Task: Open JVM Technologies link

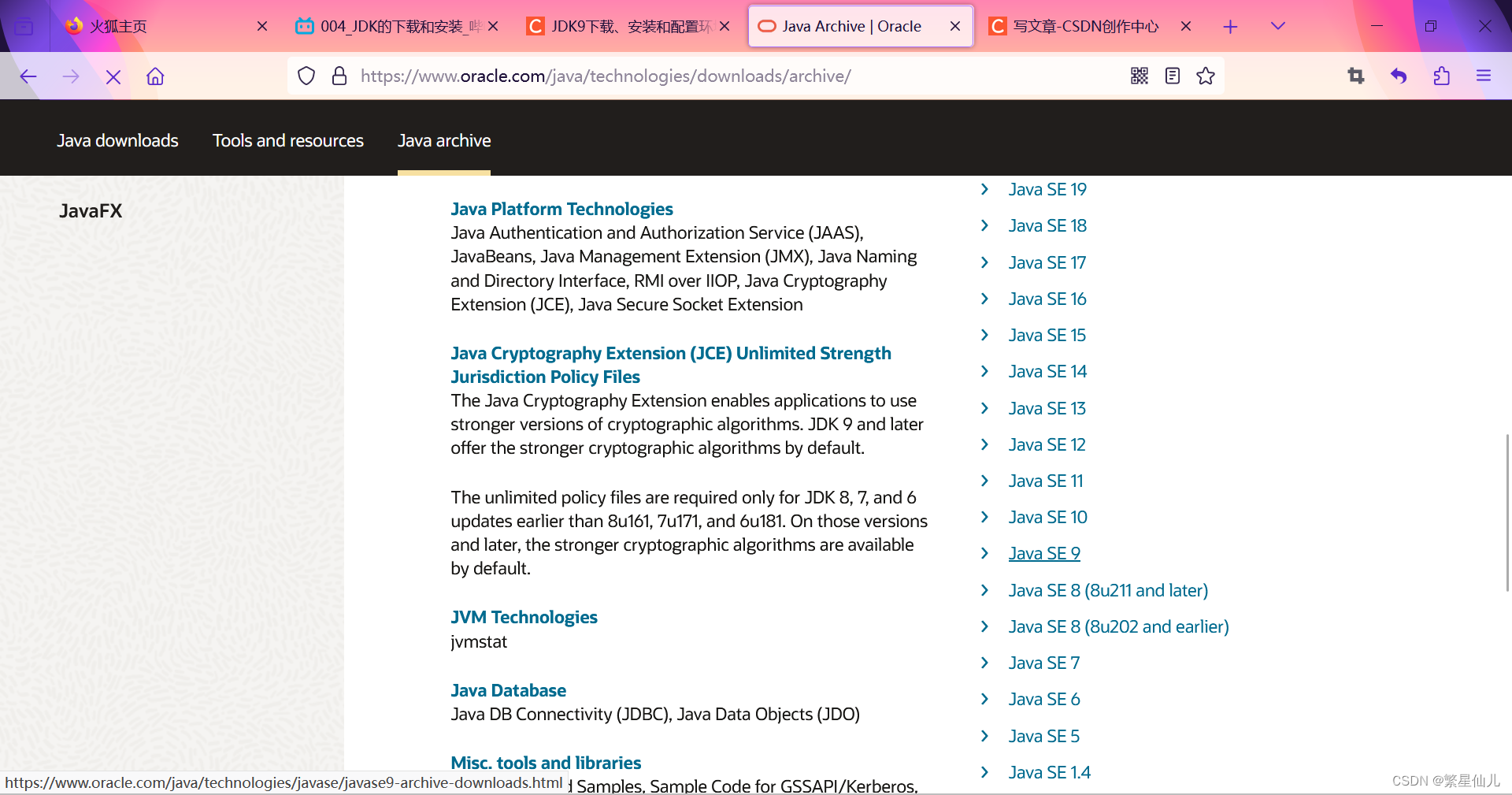Action: (x=524, y=617)
